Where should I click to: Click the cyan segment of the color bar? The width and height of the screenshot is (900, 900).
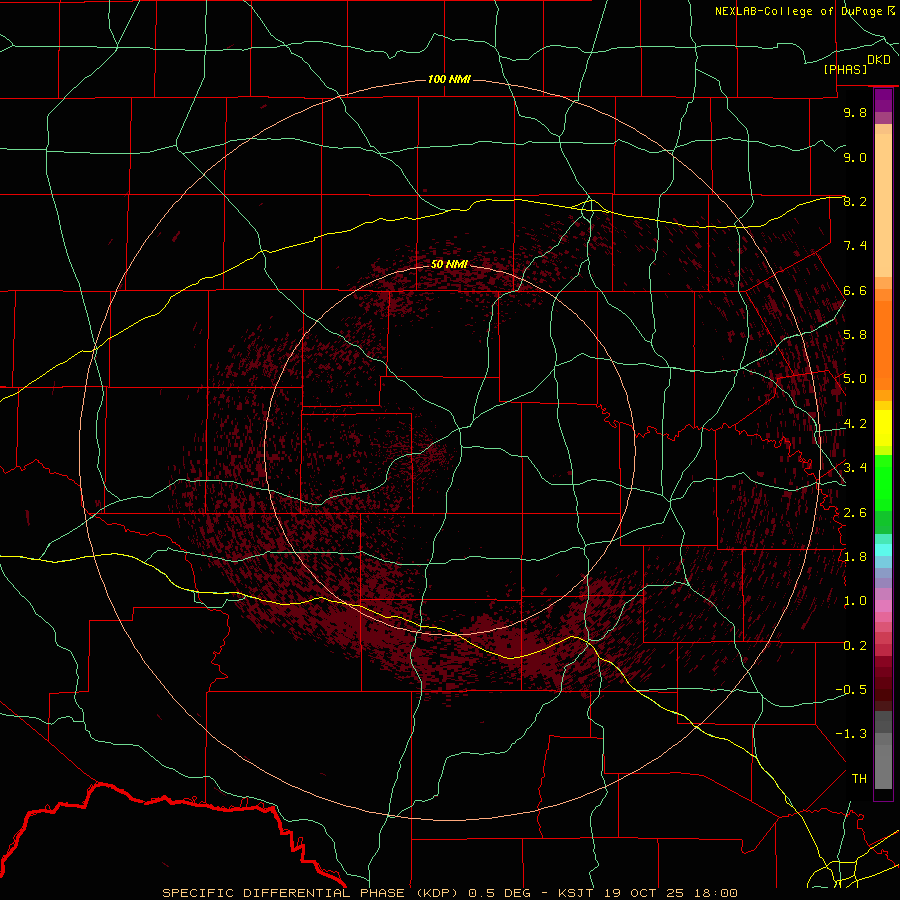coord(883,550)
